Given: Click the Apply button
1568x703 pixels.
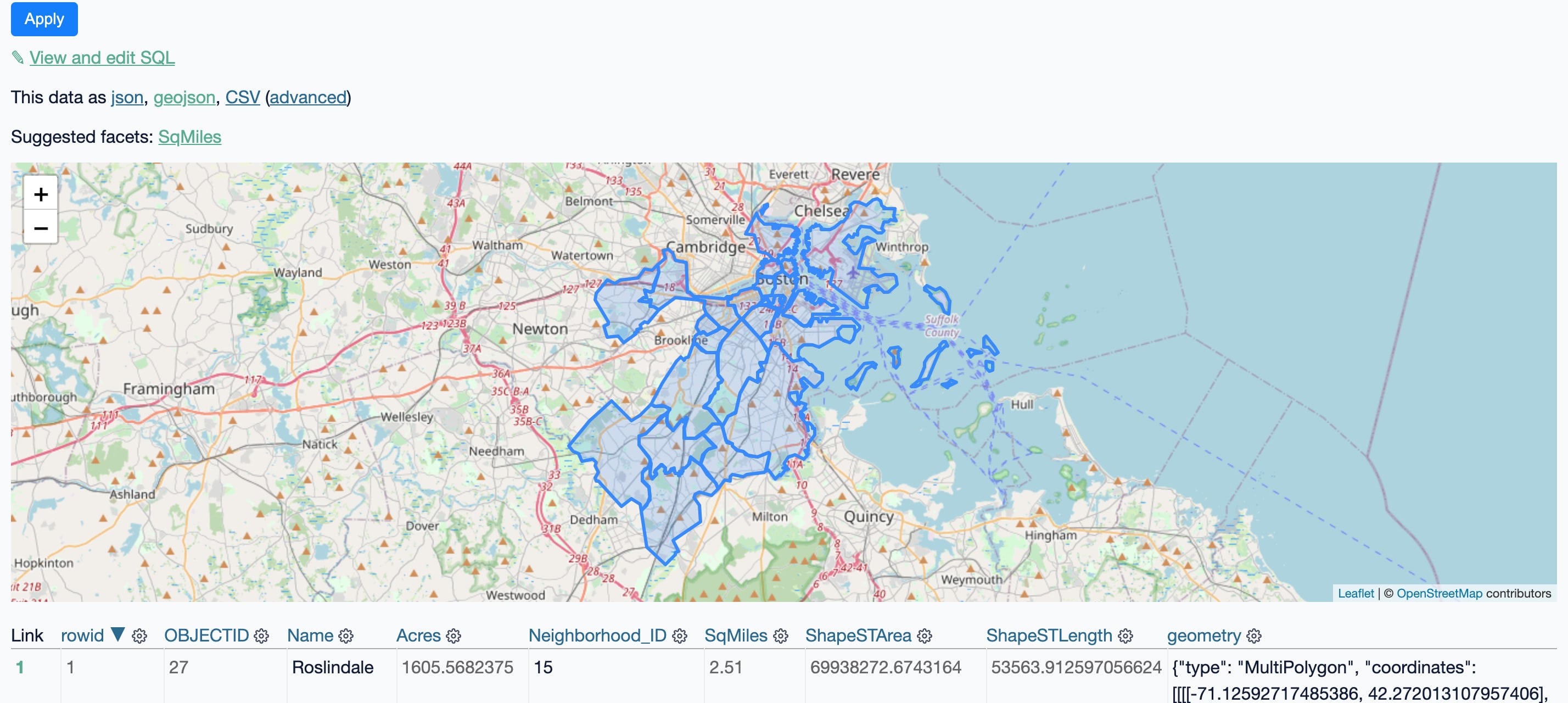Looking at the screenshot, I should [43, 19].
